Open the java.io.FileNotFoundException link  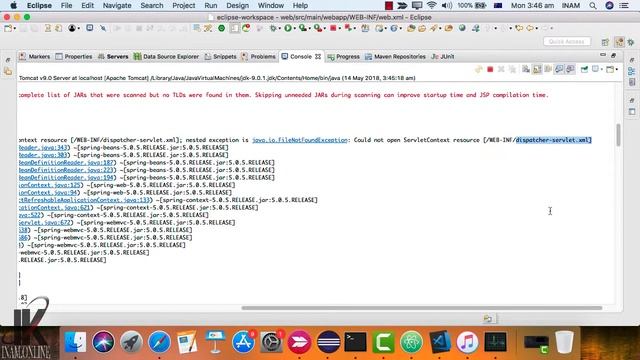300,140
